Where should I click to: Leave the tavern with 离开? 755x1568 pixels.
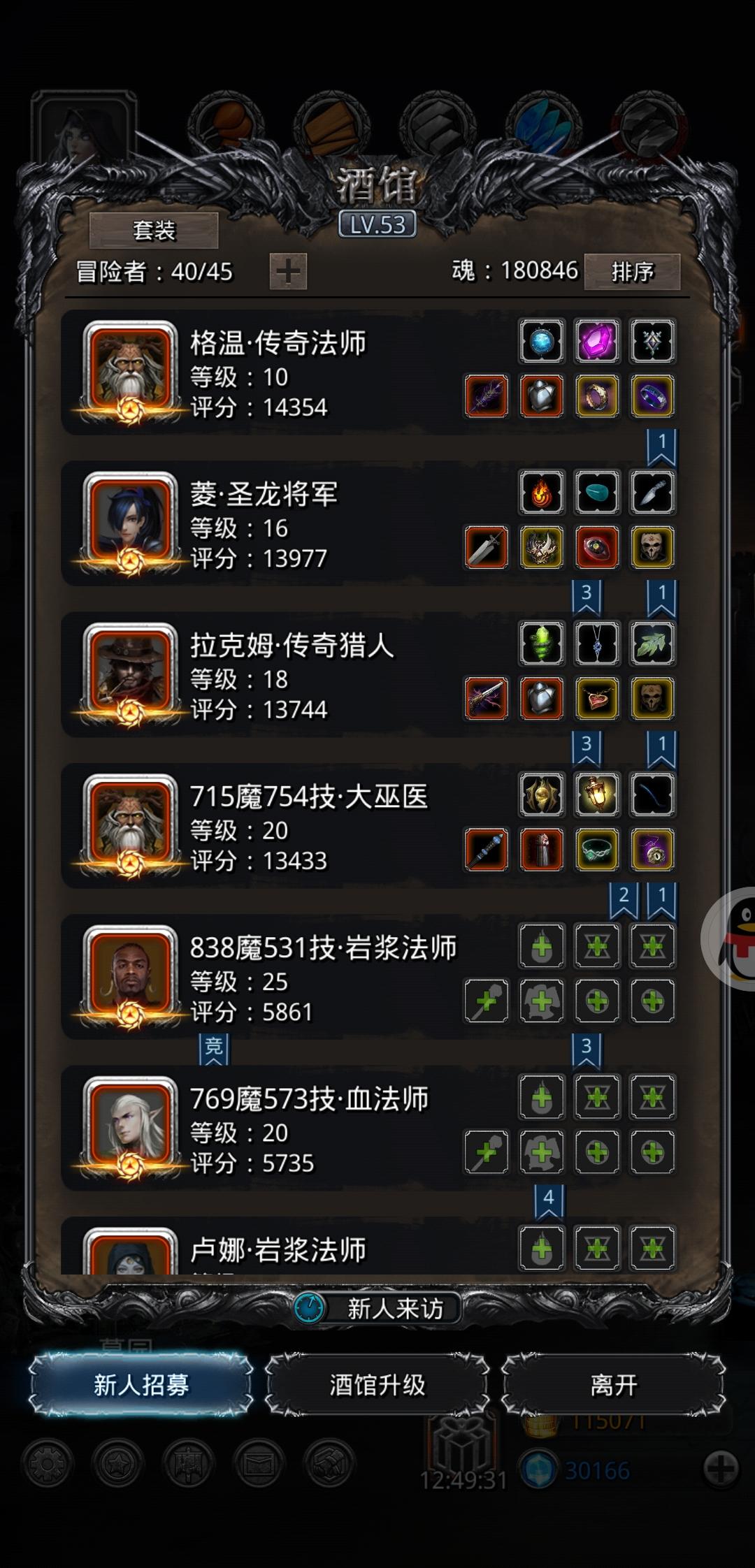tap(614, 1384)
